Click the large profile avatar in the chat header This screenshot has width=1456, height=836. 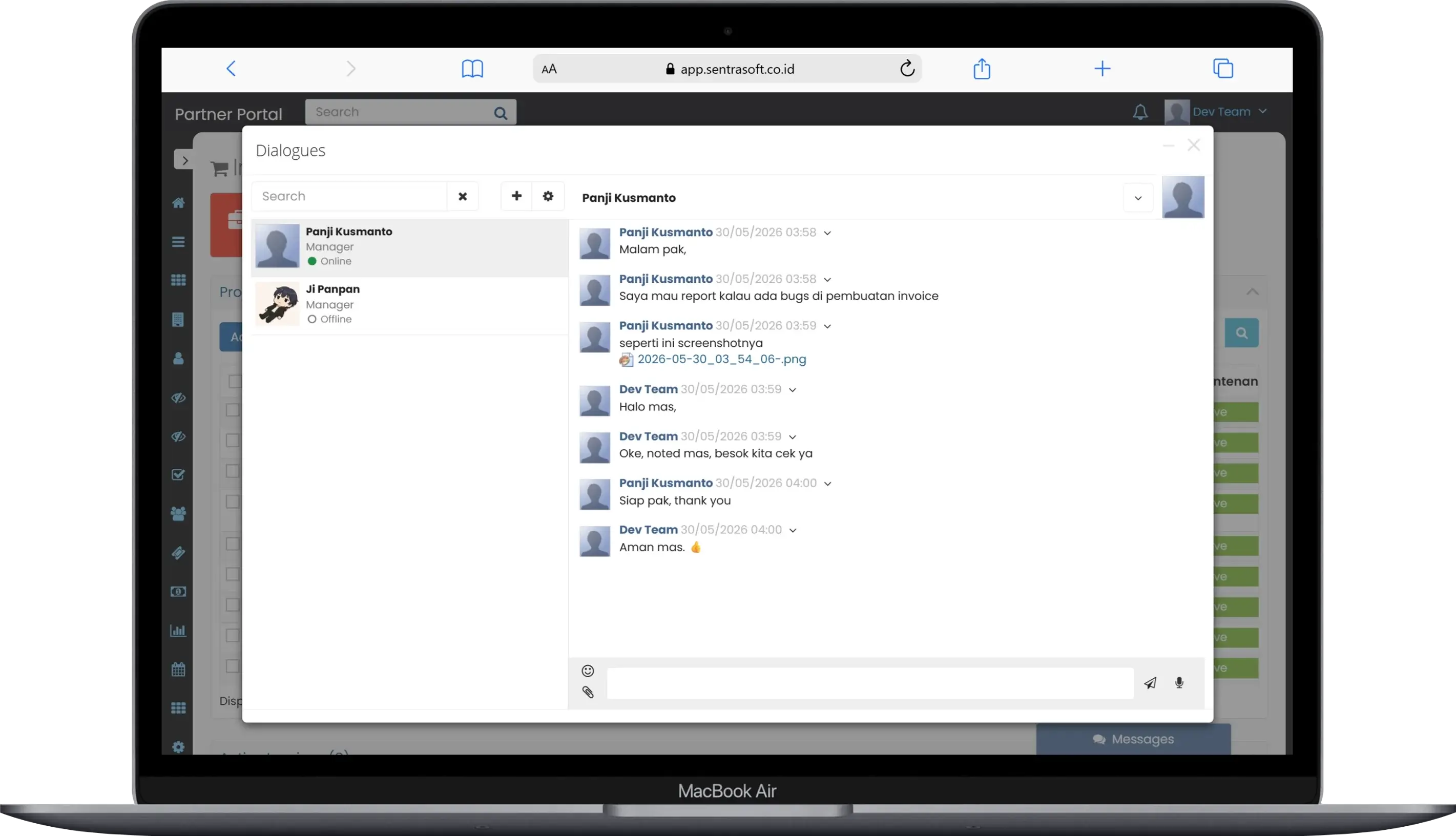coord(1183,198)
